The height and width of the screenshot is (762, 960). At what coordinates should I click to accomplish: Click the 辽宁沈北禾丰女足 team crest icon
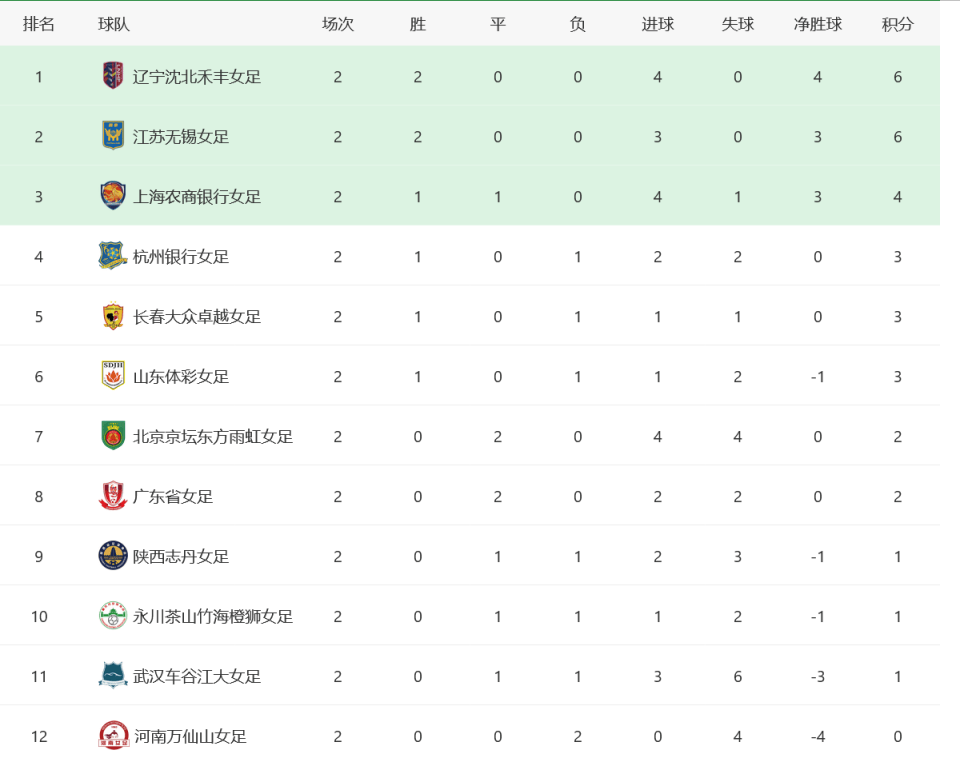[113, 76]
